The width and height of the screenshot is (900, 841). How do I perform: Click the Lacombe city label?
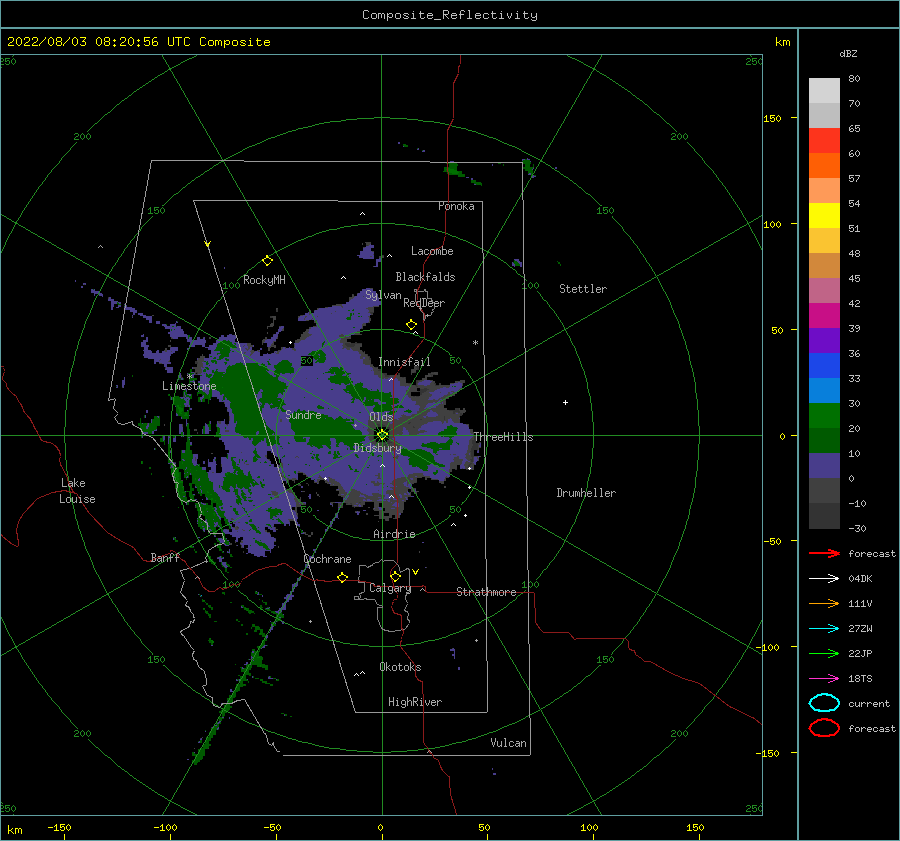432,251
